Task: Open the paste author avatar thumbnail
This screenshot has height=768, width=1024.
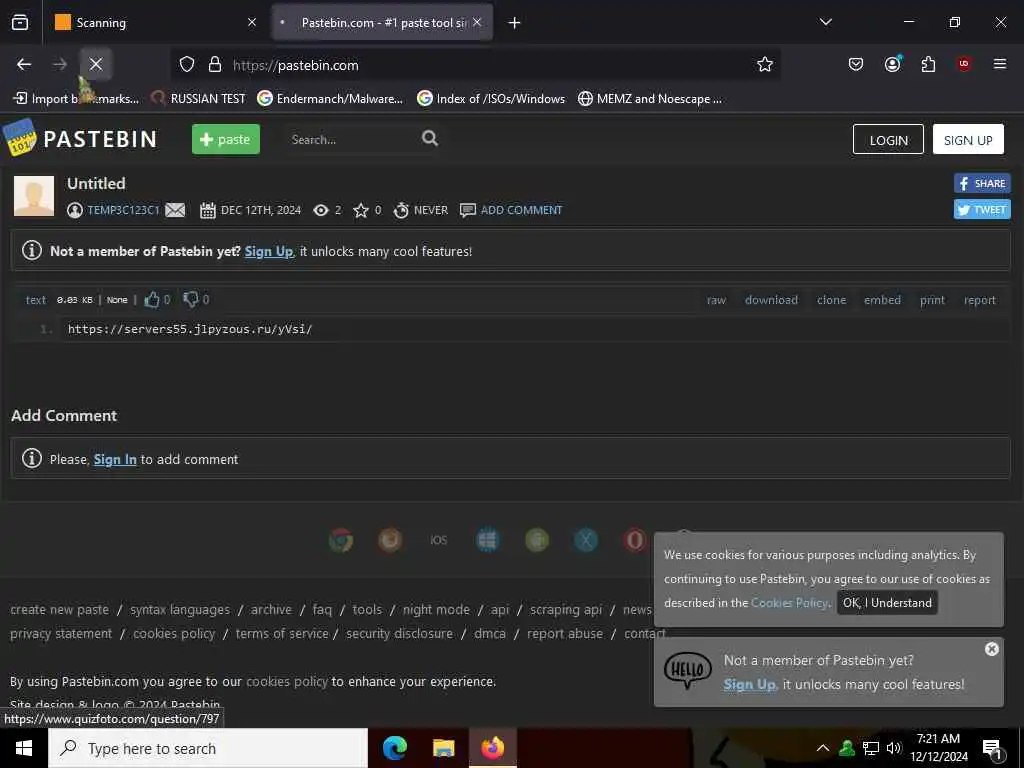Action: click(34, 196)
